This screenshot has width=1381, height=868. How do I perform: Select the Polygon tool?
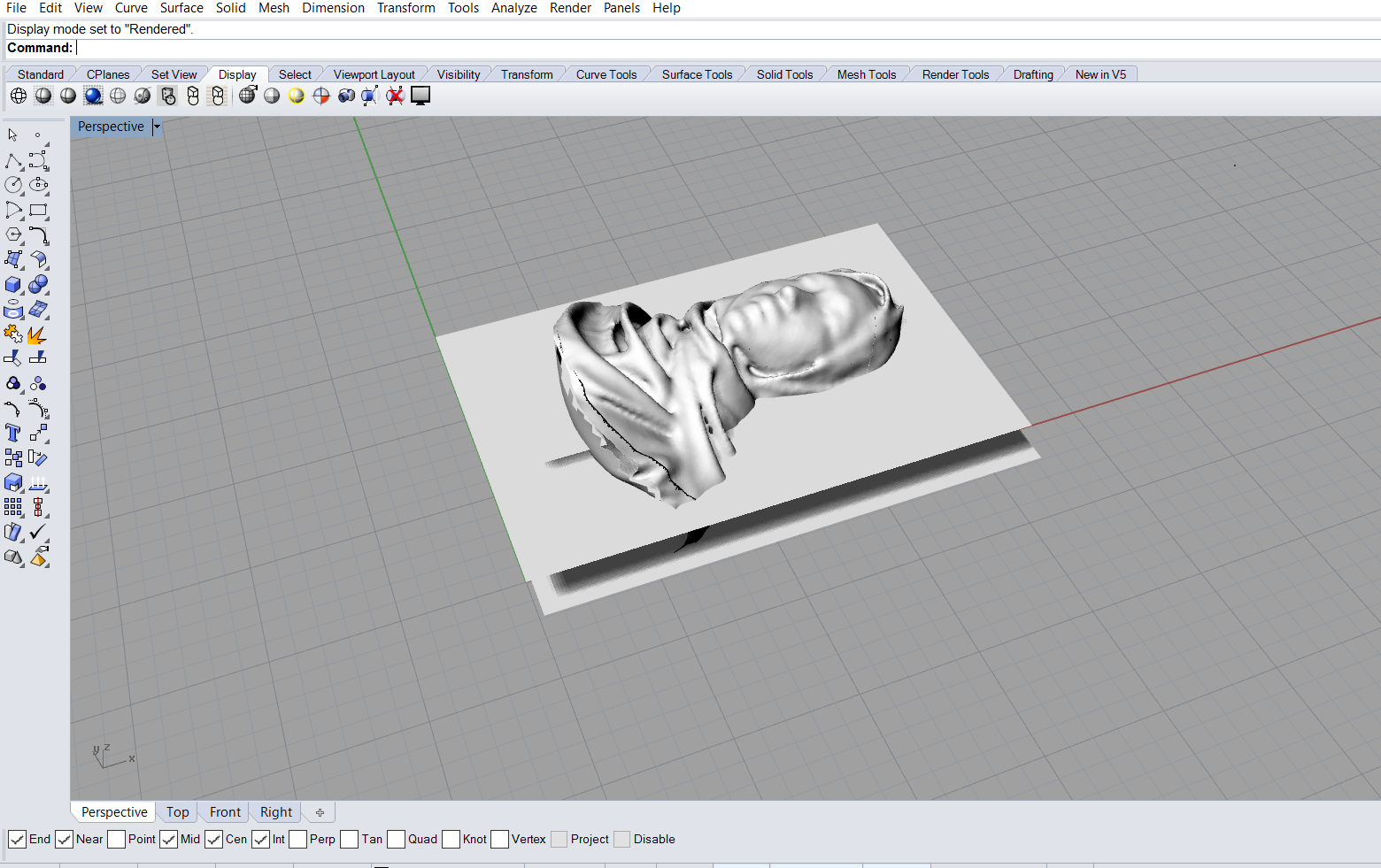coord(13,234)
